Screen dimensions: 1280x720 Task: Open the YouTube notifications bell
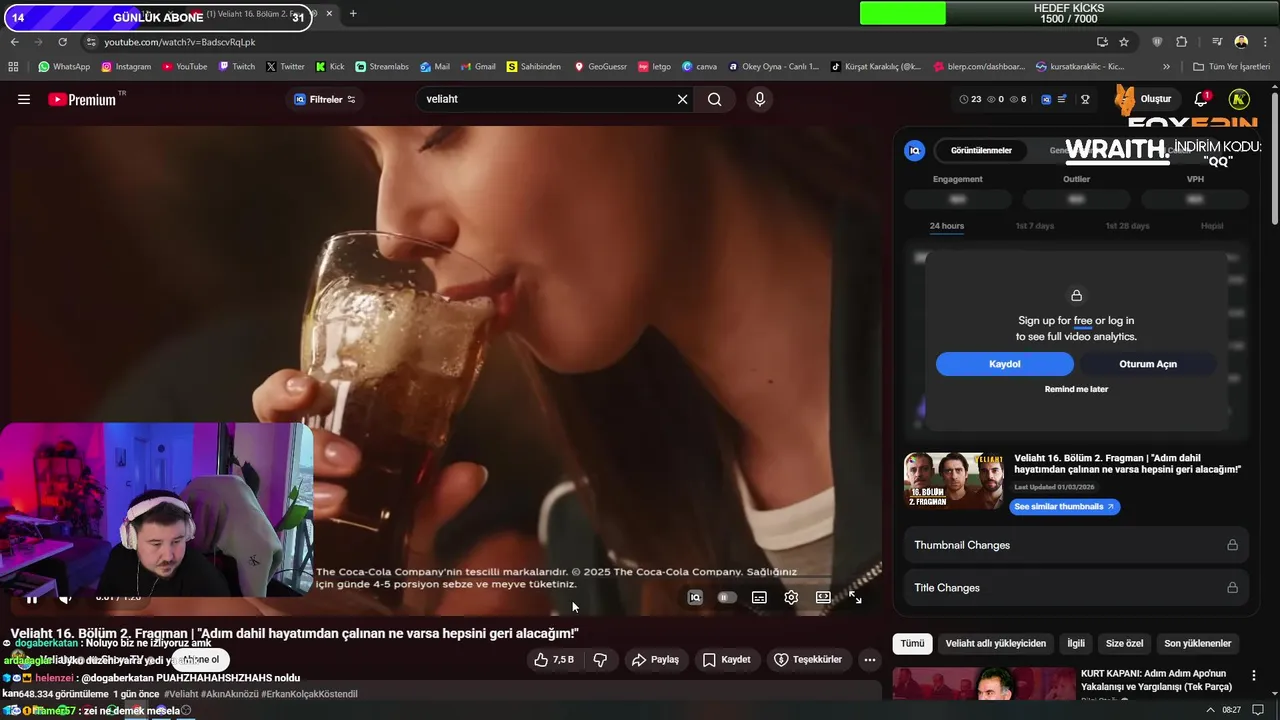coord(1201,99)
